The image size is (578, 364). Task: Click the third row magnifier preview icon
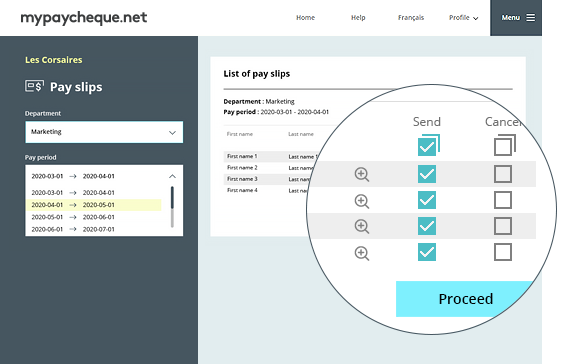coord(362,226)
